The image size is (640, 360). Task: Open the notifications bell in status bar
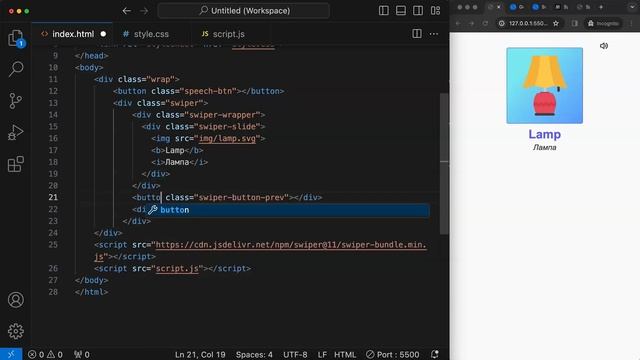[435, 354]
